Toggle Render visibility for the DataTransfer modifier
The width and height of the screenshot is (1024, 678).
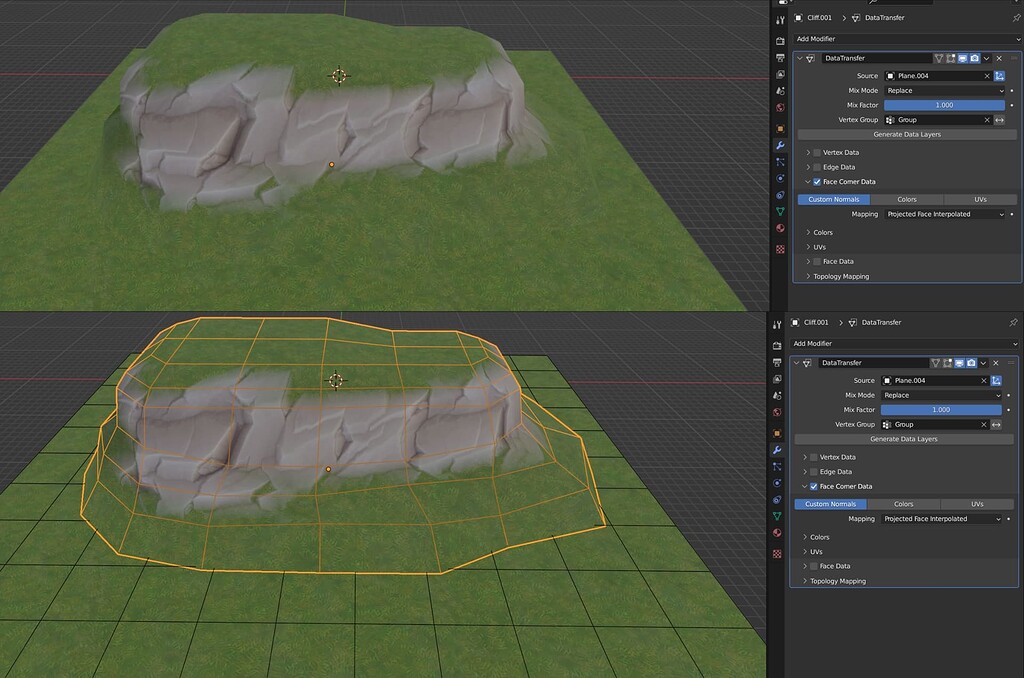point(974,58)
